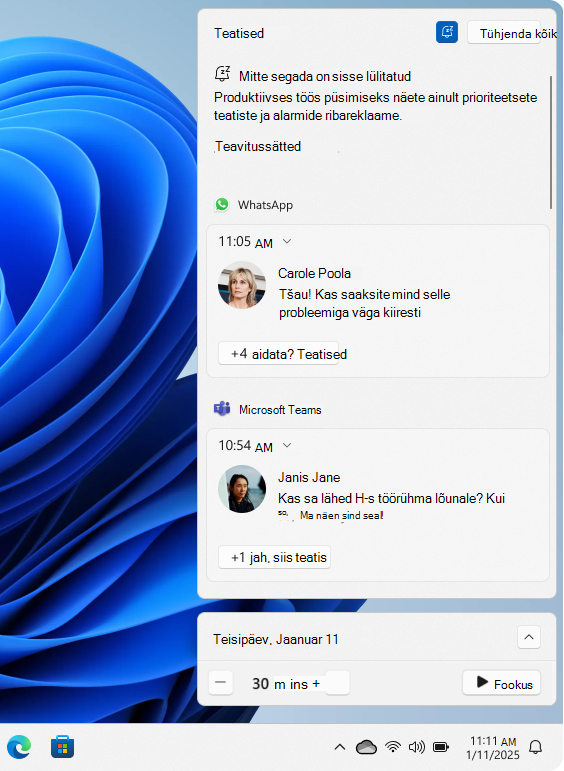
Task: Toggle the Do Not Disturb bell icon
Action: tap(446, 32)
